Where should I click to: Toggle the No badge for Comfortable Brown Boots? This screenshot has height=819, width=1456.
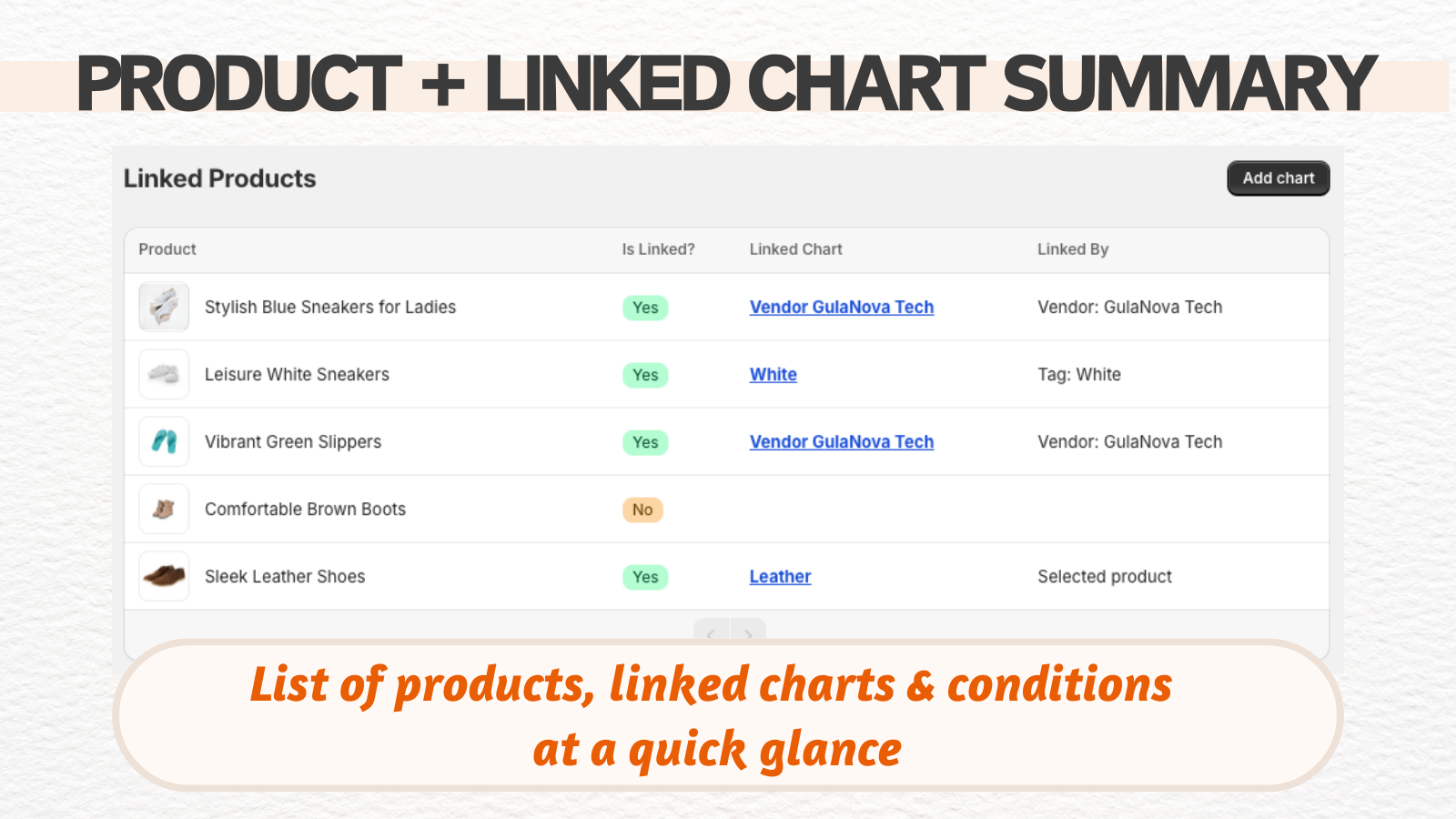(x=642, y=510)
